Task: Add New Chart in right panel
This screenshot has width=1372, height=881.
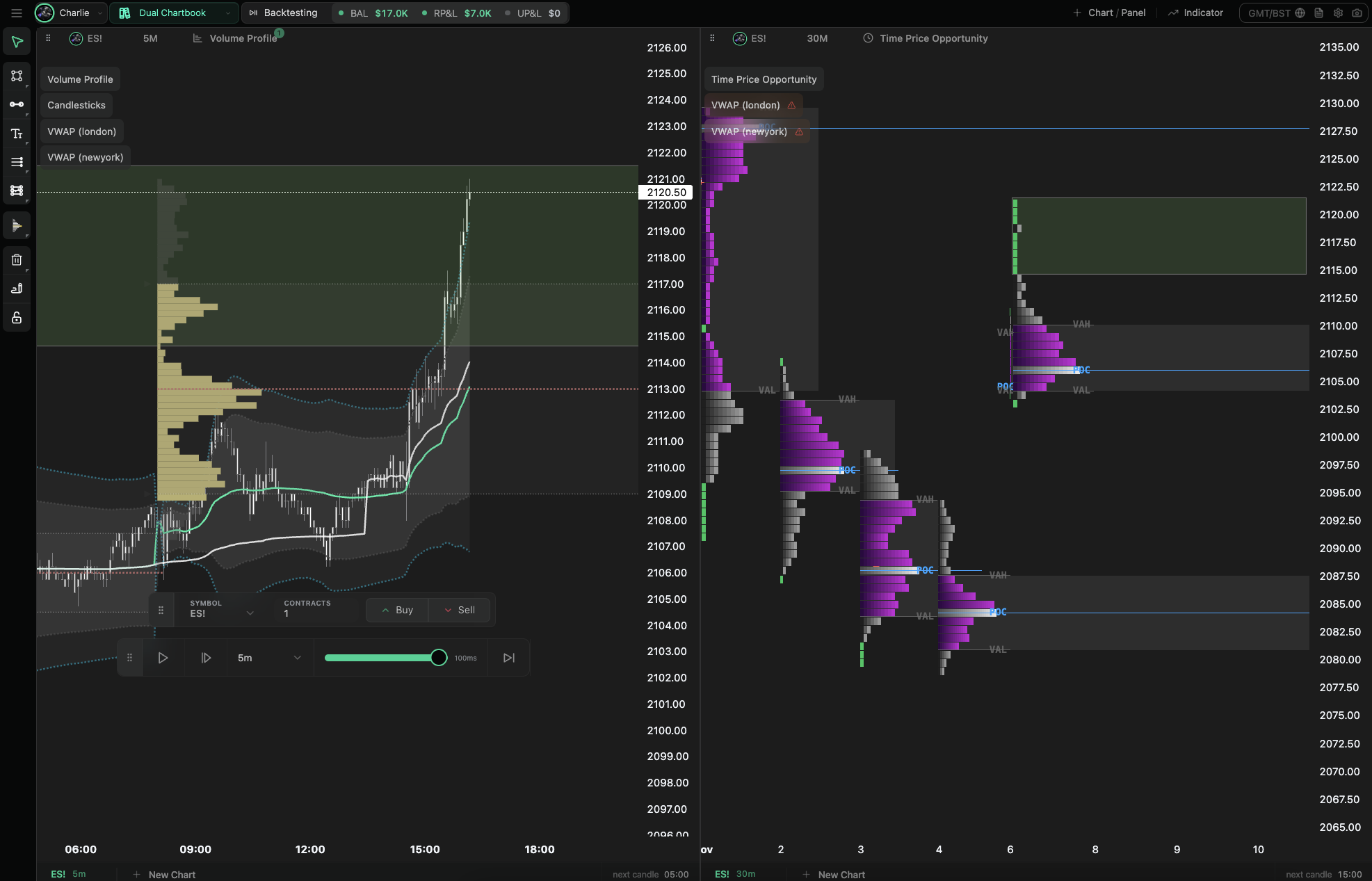Action: pos(834,874)
